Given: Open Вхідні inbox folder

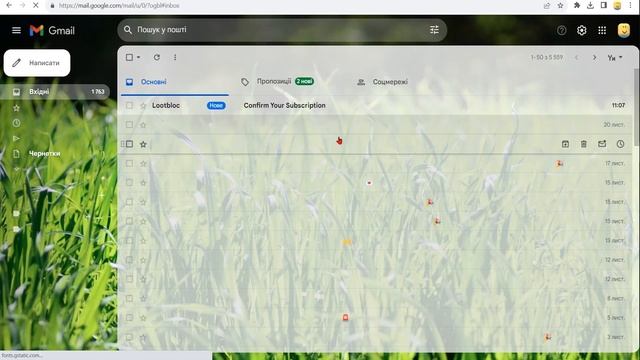Looking at the screenshot, I should [x=55, y=91].
